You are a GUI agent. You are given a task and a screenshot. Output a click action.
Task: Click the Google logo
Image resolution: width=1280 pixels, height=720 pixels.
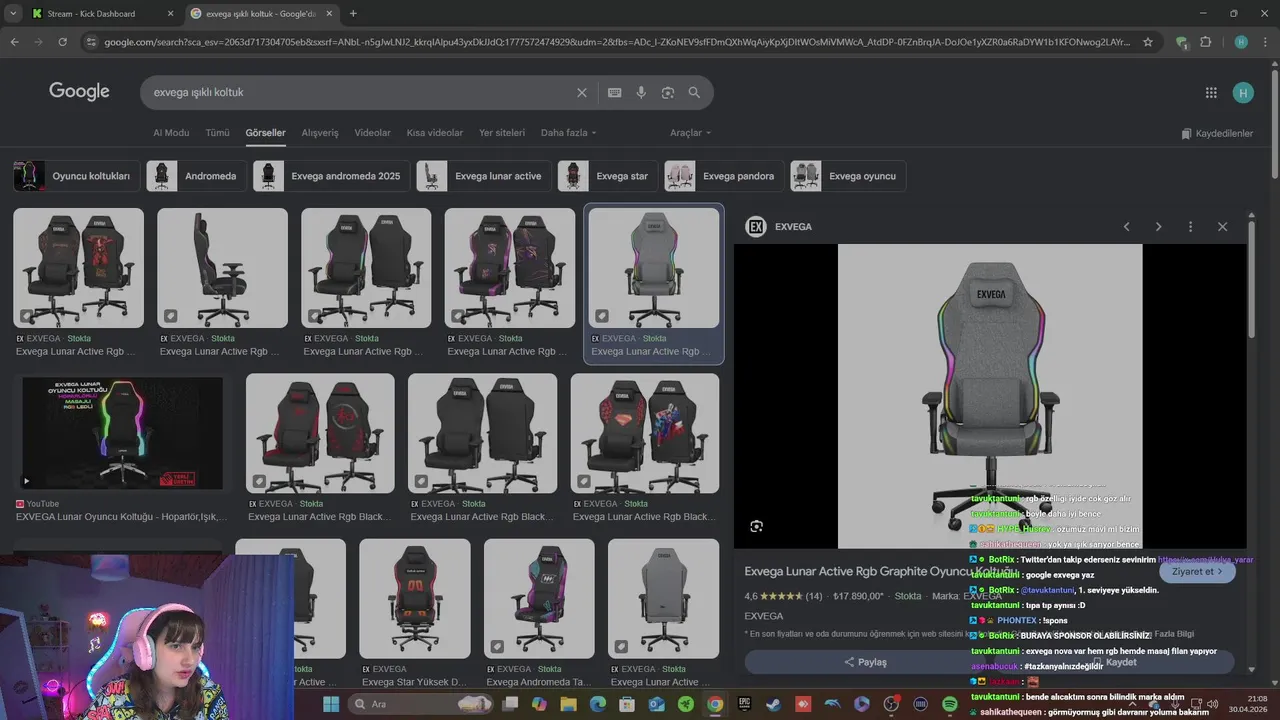79,92
